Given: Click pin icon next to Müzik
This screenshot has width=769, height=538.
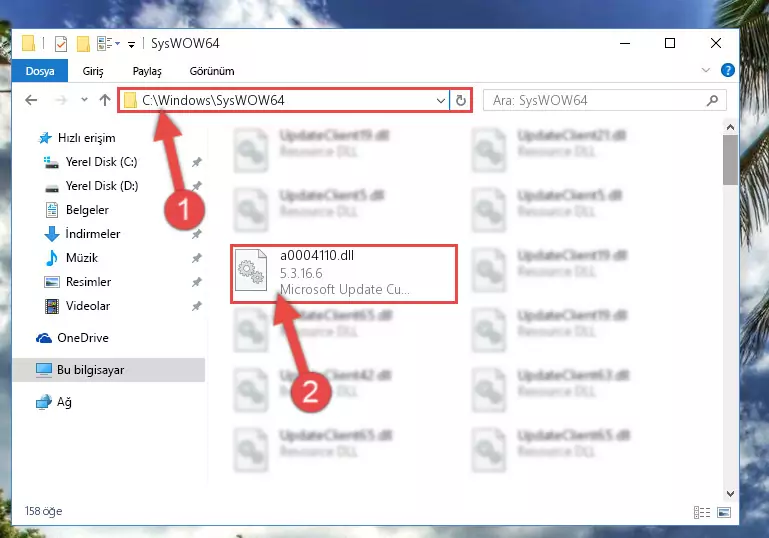Looking at the screenshot, I should point(197,258).
